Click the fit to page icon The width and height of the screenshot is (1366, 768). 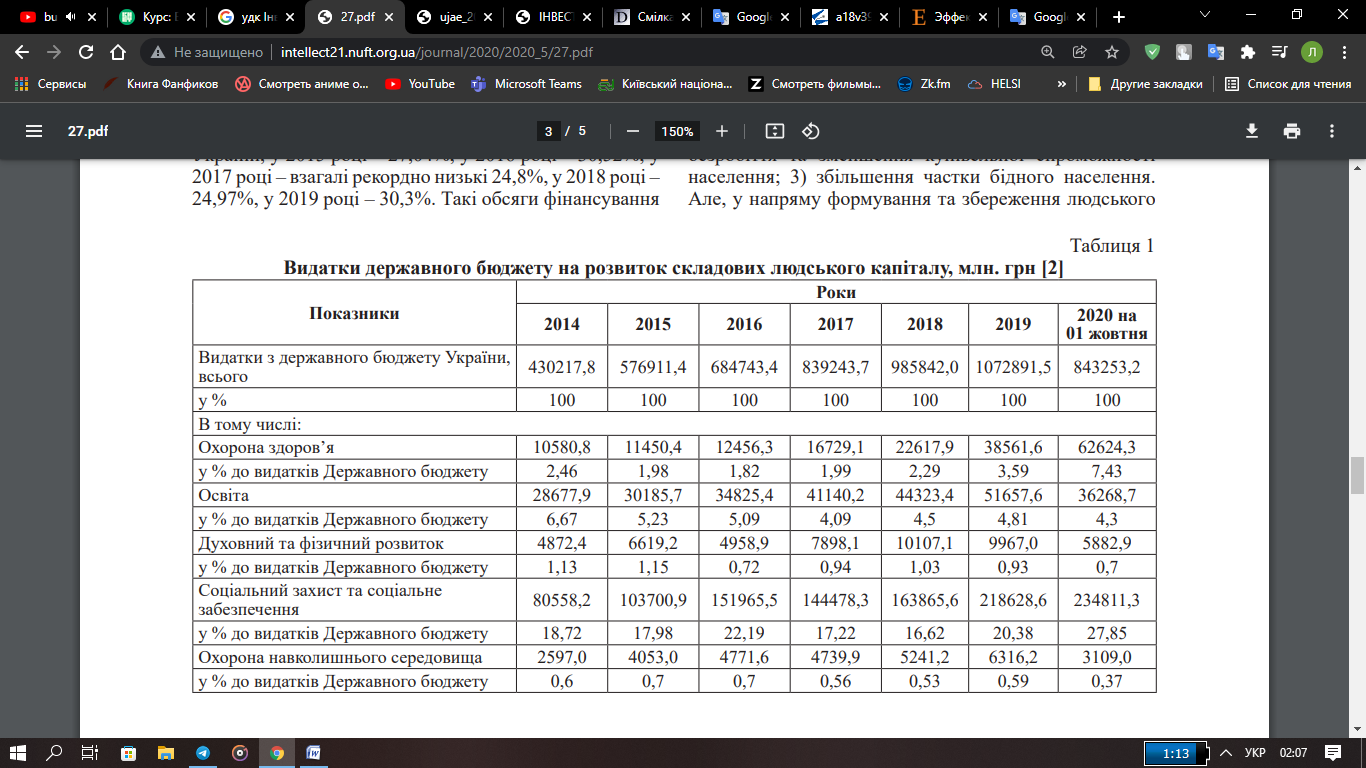point(774,131)
